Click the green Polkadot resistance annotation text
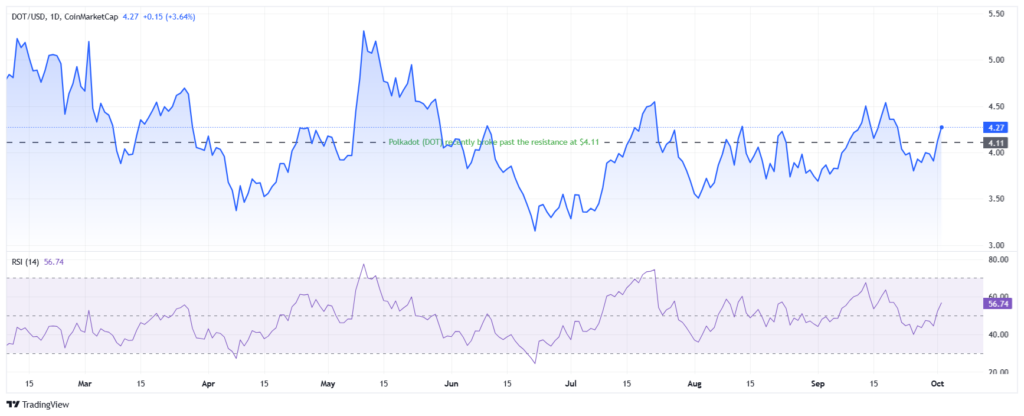The width and height of the screenshot is (1024, 416). pyautogui.click(x=494, y=142)
